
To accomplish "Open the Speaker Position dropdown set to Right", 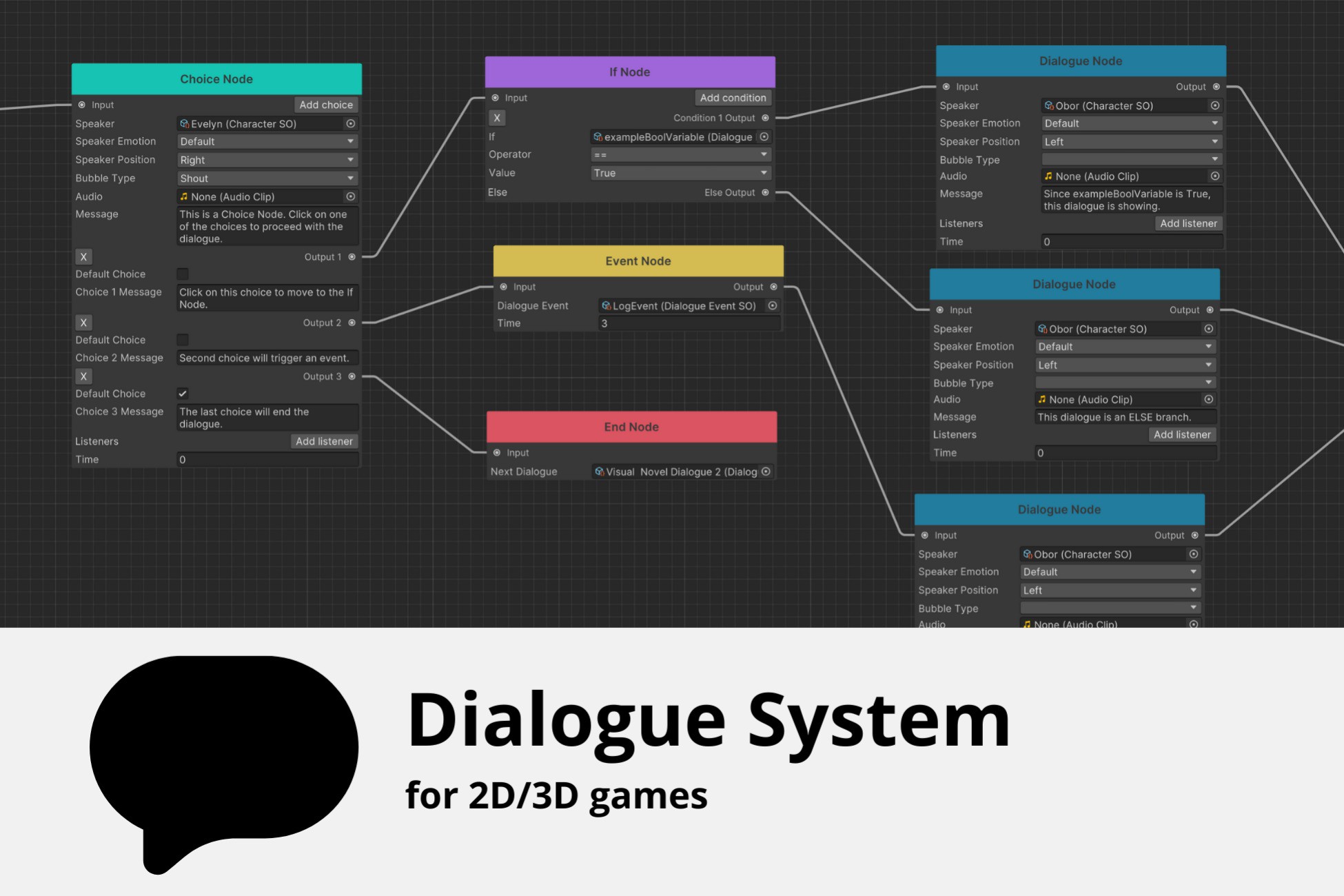I will tap(267, 159).
